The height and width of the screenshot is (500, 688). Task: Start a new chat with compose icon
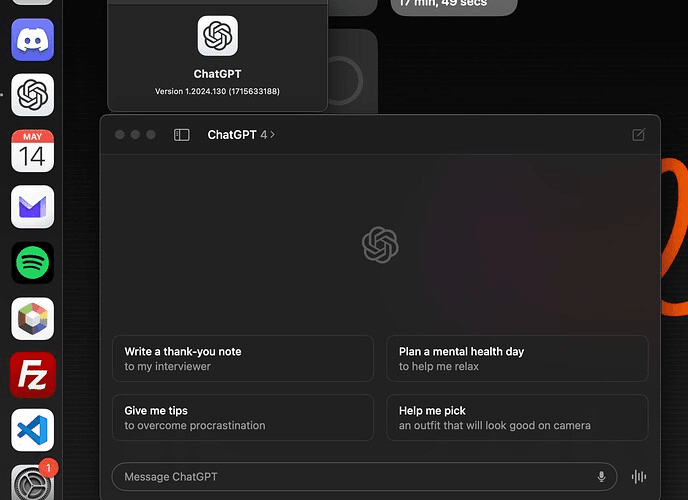click(x=638, y=135)
